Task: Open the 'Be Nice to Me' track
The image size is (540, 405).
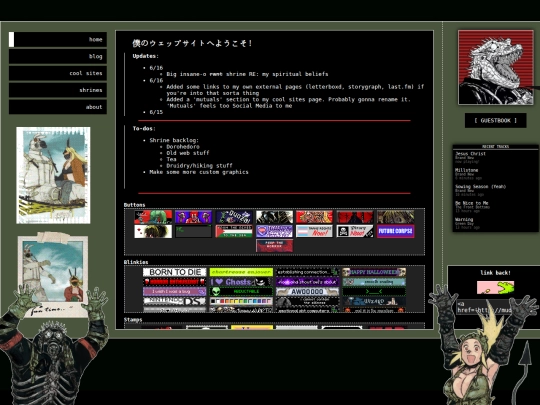Action: [x=472, y=203]
